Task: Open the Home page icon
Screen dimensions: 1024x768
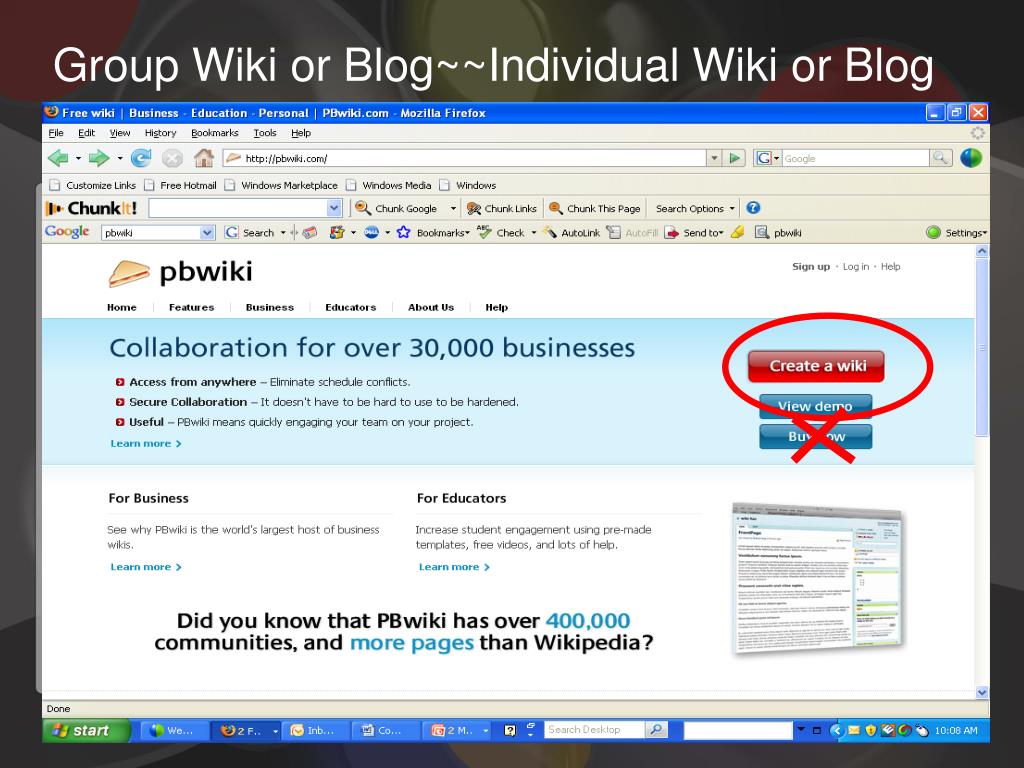Action: click(204, 158)
